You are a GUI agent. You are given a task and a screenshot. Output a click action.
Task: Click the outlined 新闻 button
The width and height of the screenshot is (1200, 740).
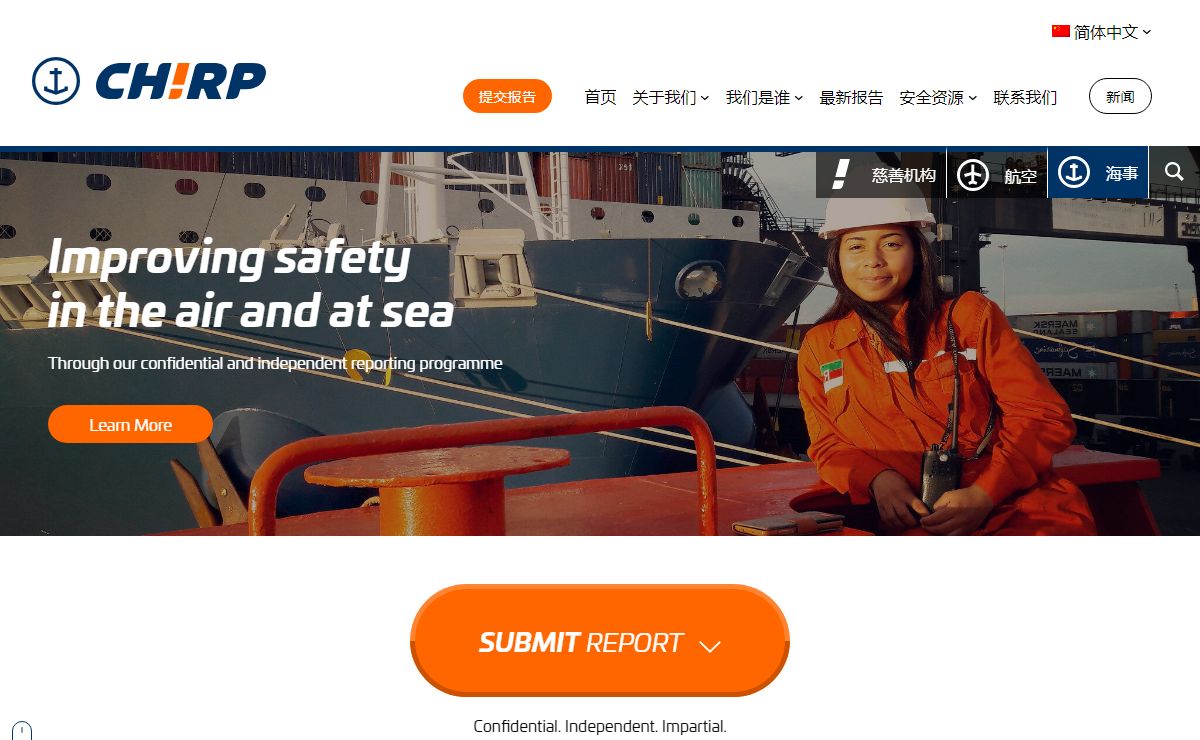point(1120,96)
